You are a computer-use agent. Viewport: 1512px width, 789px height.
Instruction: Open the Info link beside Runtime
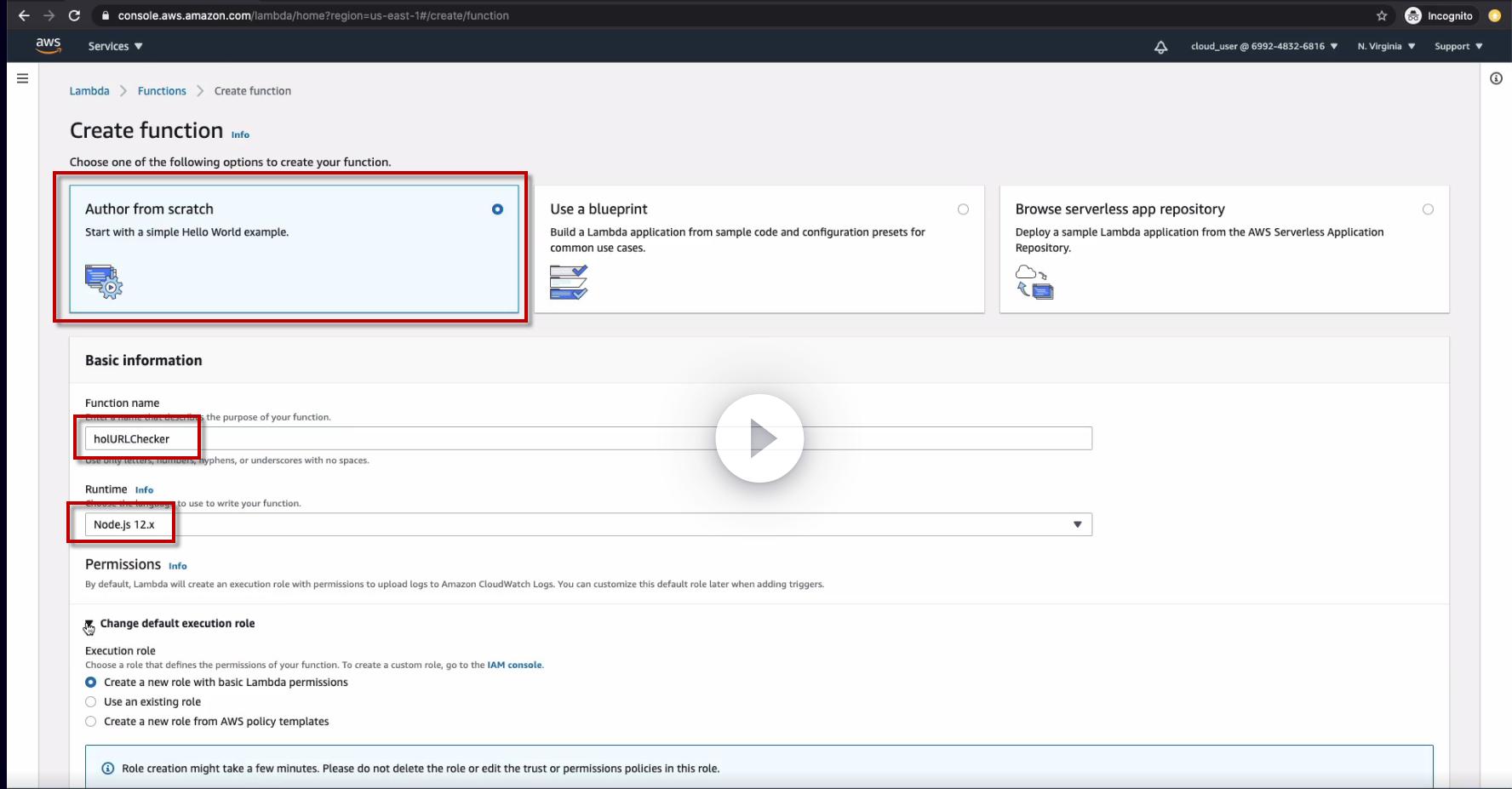pyautogui.click(x=145, y=490)
